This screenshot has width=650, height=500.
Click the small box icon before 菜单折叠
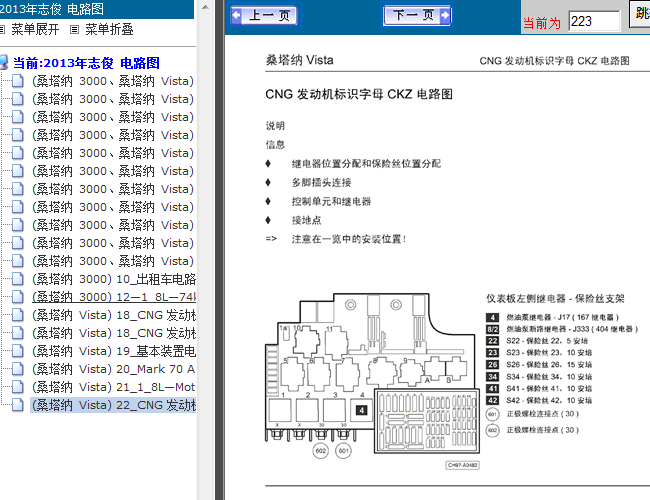(x=74, y=29)
